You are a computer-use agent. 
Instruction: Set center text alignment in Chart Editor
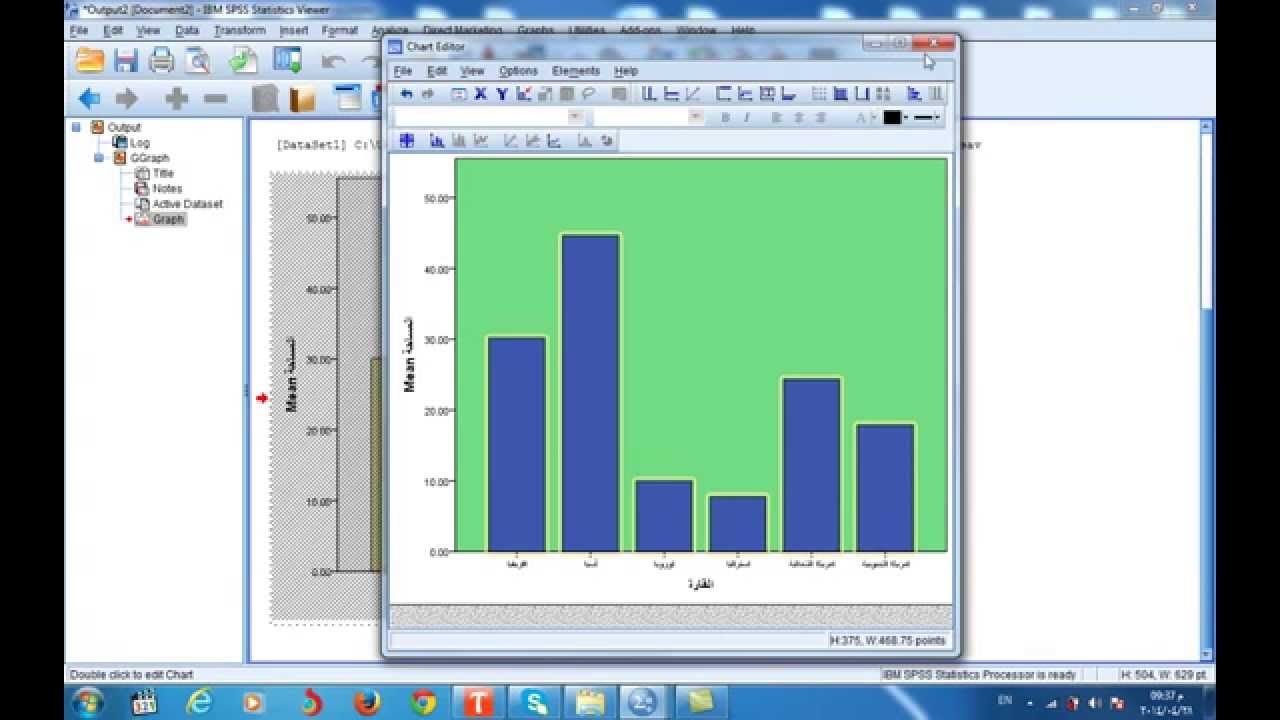pyautogui.click(x=798, y=117)
